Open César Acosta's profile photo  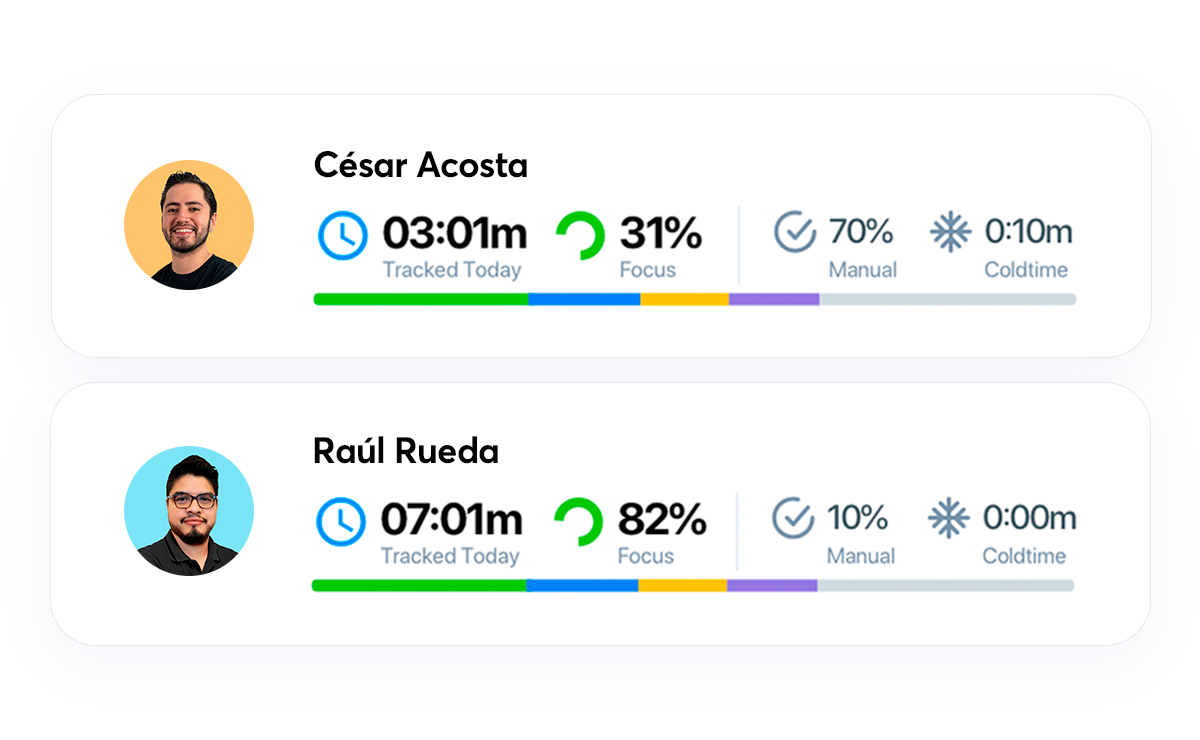pyautogui.click(x=189, y=225)
